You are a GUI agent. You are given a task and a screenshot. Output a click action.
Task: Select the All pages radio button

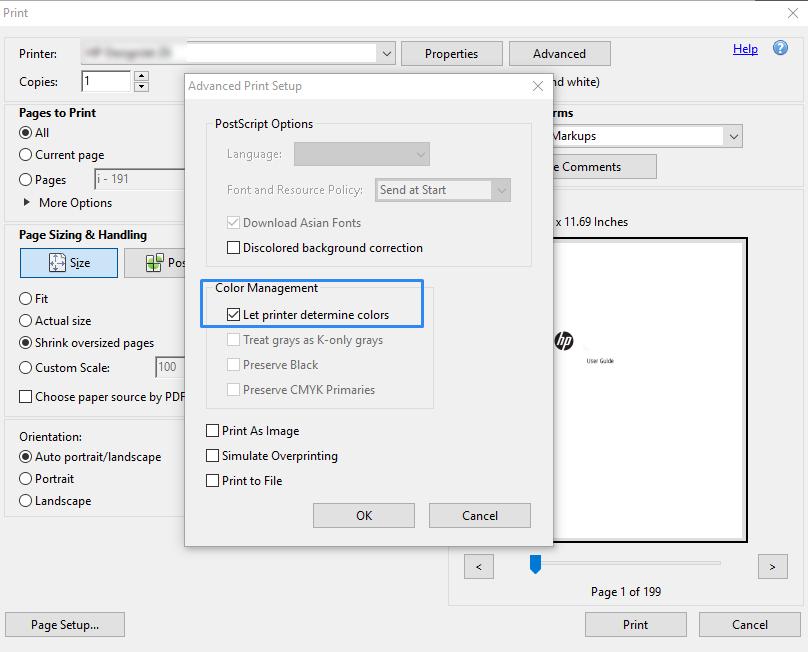(x=25, y=132)
